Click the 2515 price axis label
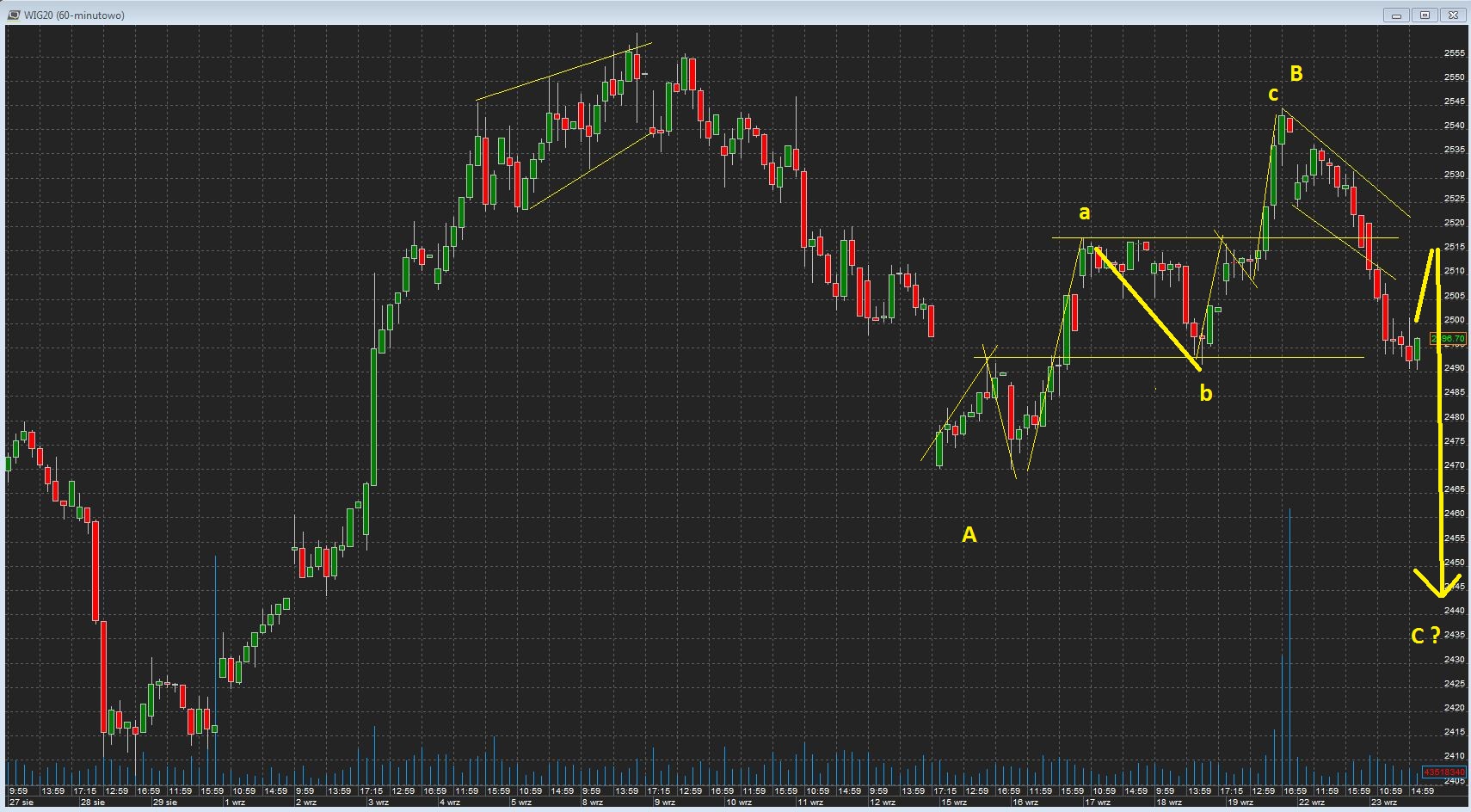The height and width of the screenshot is (812, 1471). [x=1454, y=247]
